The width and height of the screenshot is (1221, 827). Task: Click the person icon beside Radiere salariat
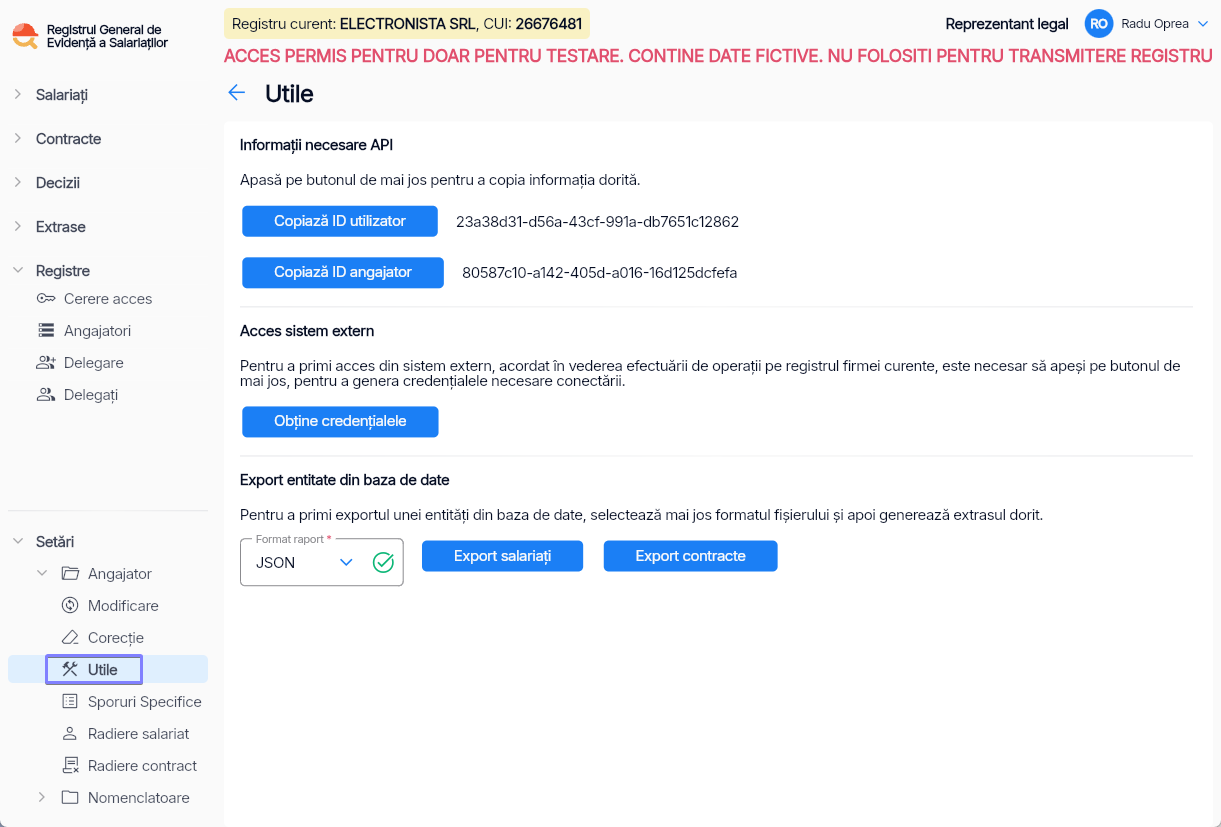70,734
